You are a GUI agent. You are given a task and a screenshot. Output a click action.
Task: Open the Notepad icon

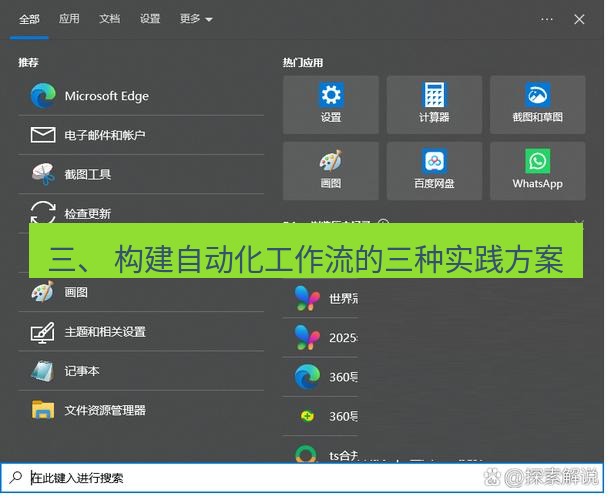point(42,371)
